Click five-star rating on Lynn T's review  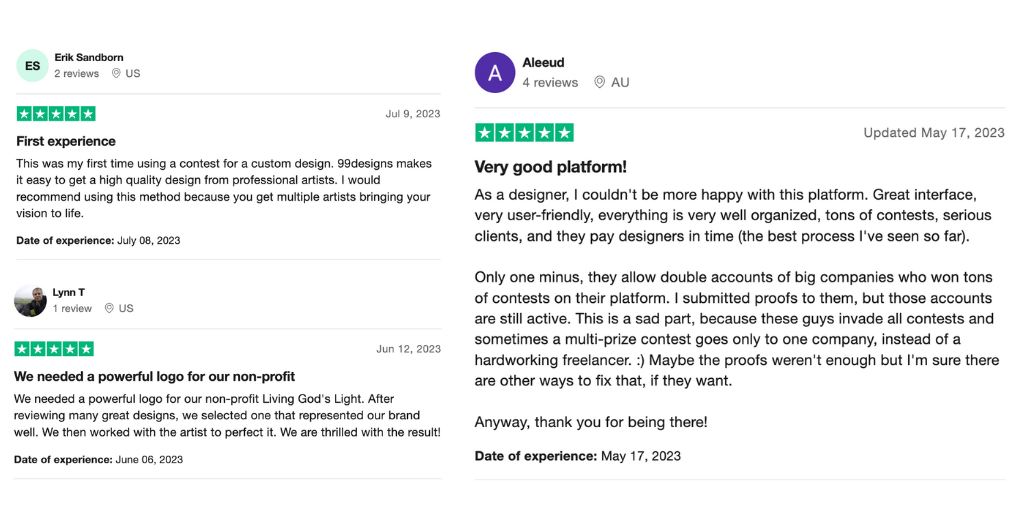(54, 349)
